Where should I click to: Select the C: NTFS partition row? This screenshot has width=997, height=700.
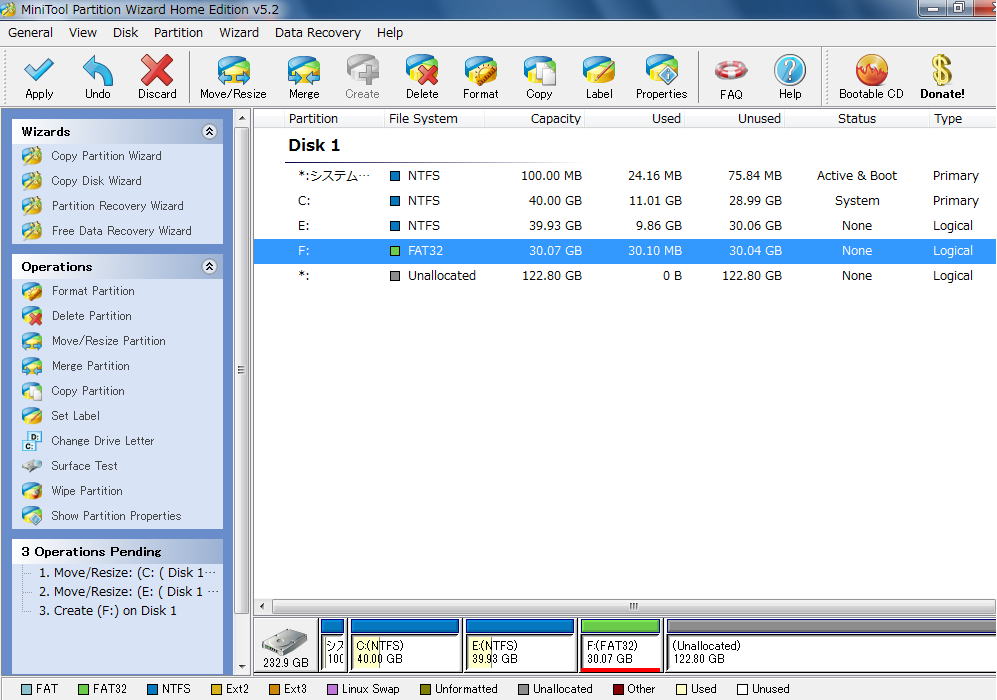pyautogui.click(x=624, y=201)
